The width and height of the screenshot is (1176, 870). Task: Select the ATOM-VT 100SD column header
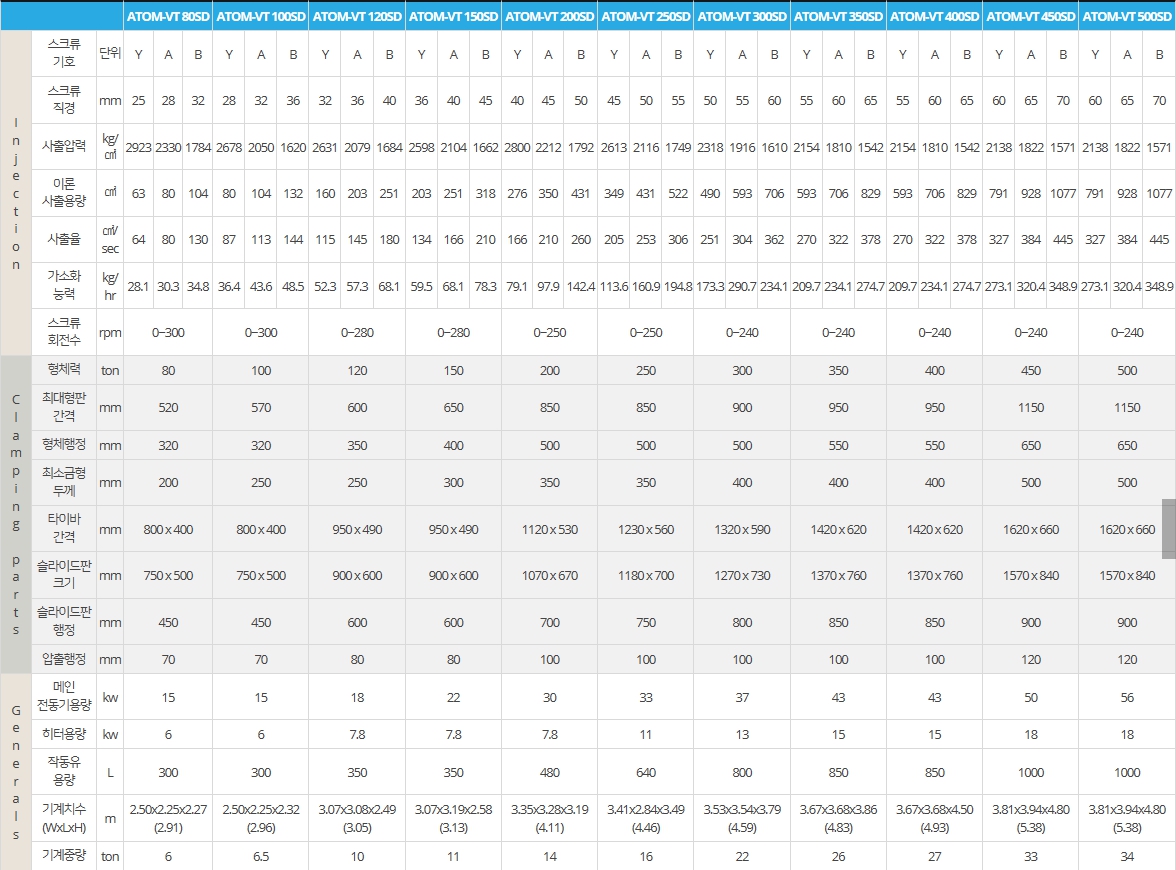coord(261,16)
